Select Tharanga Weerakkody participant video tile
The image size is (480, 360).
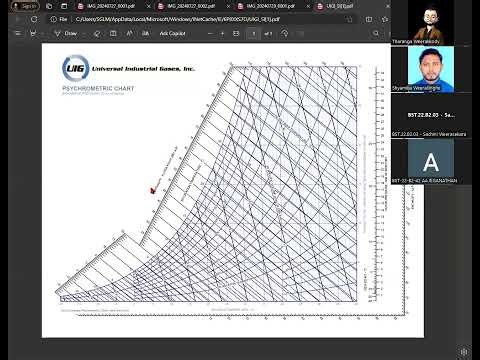(x=431, y=23)
